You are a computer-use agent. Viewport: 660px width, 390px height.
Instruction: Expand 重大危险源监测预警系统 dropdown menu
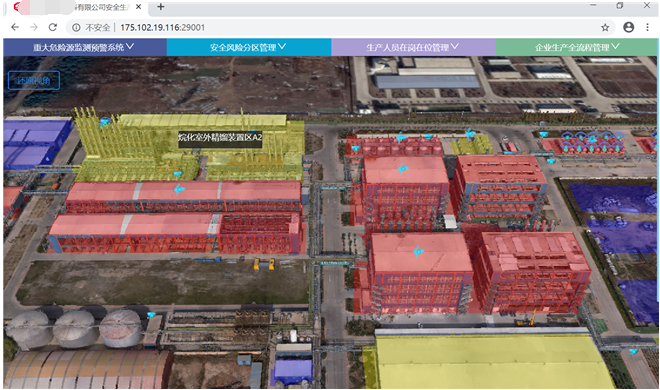click(84, 47)
